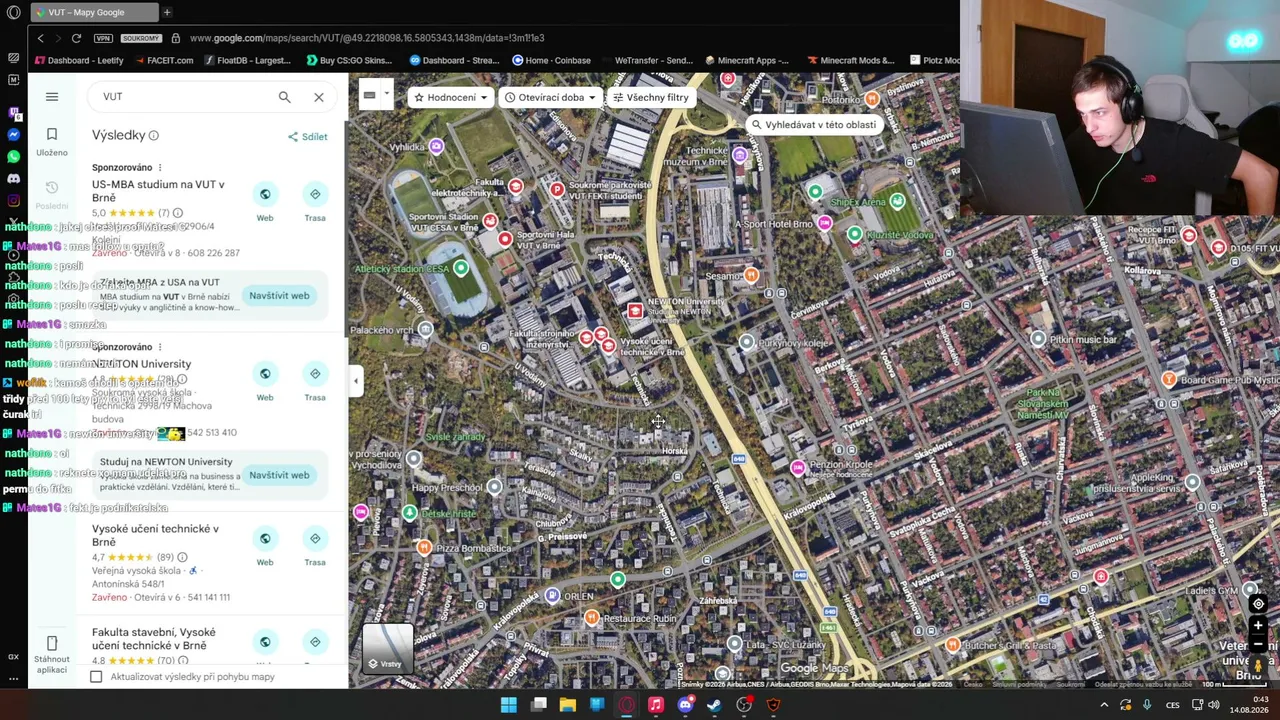The width and height of the screenshot is (1280, 720).
Task: Toggle Aktualizovat výsledky při pohybu mapy checkbox
Action: [x=96, y=677]
